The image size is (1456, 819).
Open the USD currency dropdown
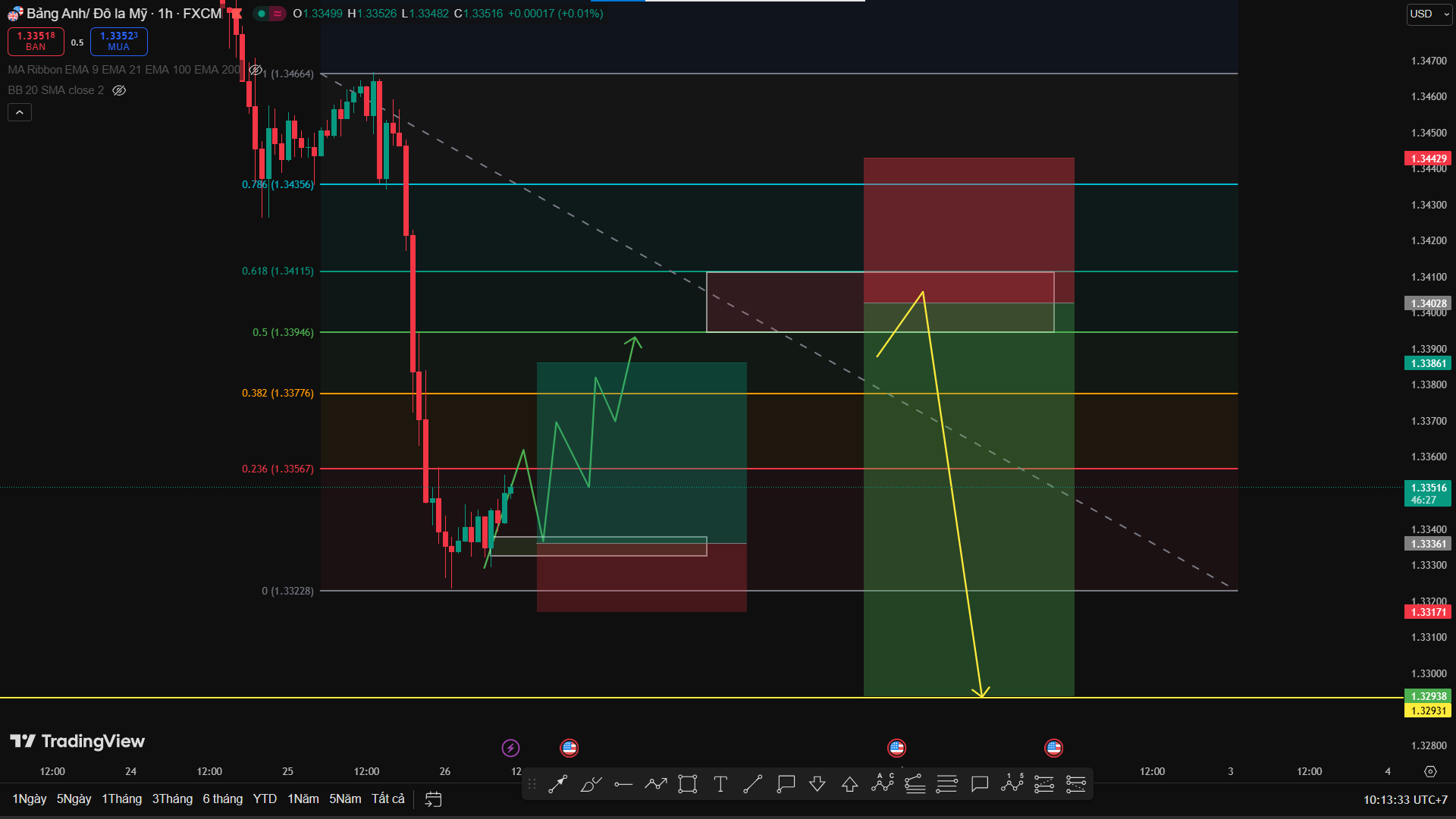[1429, 14]
